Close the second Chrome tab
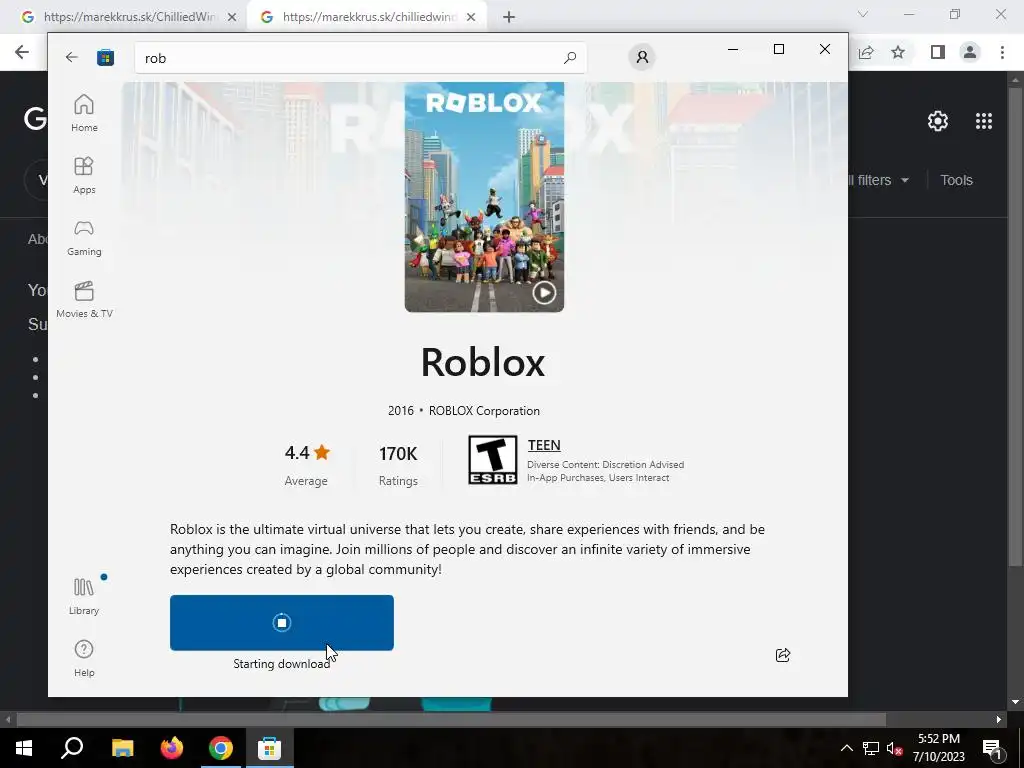 [x=471, y=17]
